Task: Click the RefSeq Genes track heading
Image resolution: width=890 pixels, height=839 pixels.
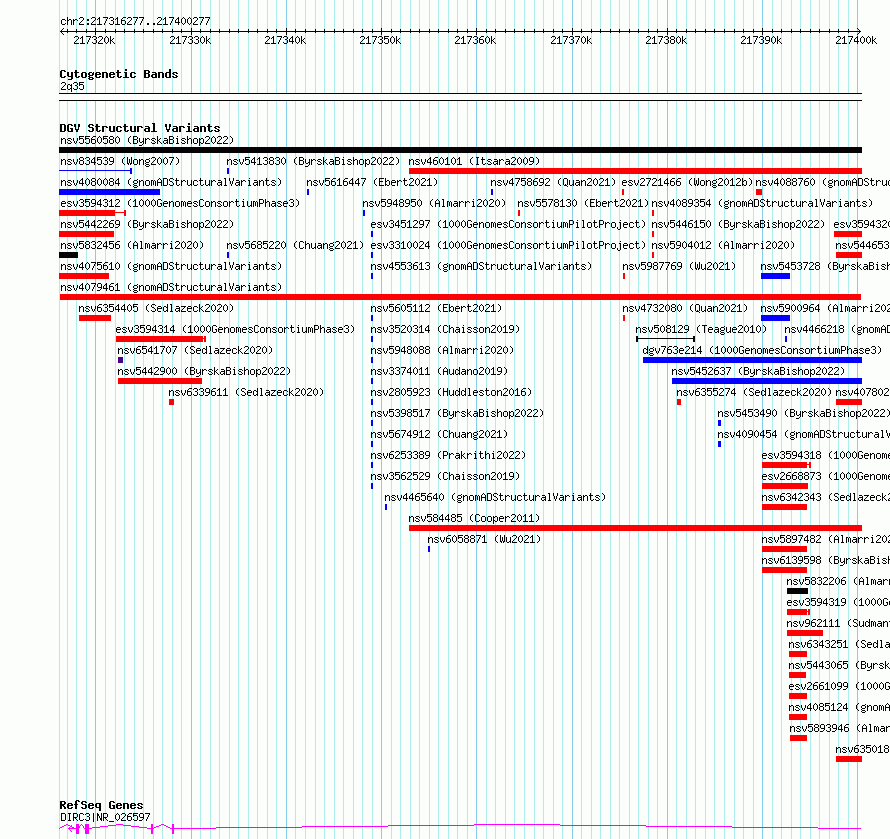Action: click(x=101, y=805)
